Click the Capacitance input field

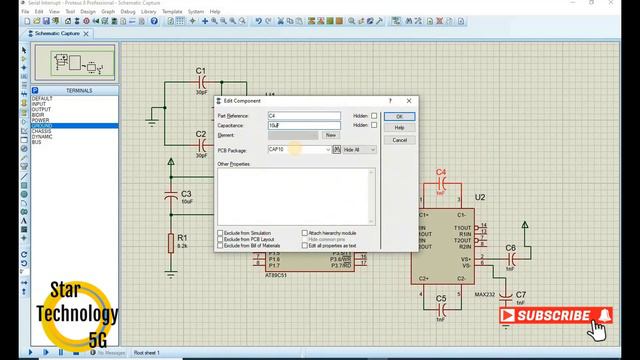(x=304, y=125)
